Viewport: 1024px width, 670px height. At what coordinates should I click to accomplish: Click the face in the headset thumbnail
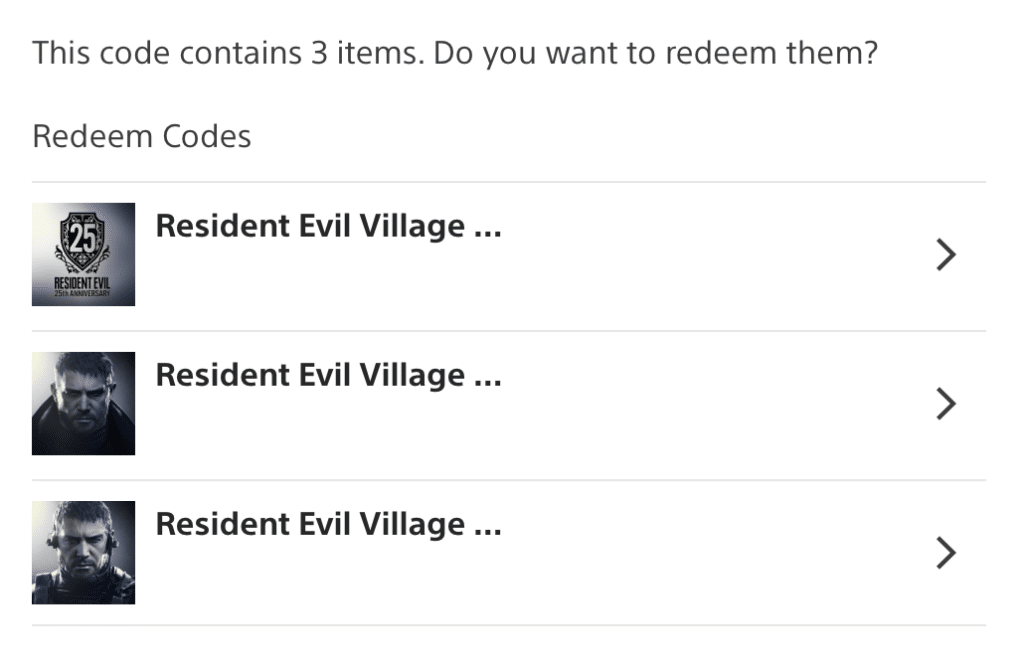coord(83,544)
